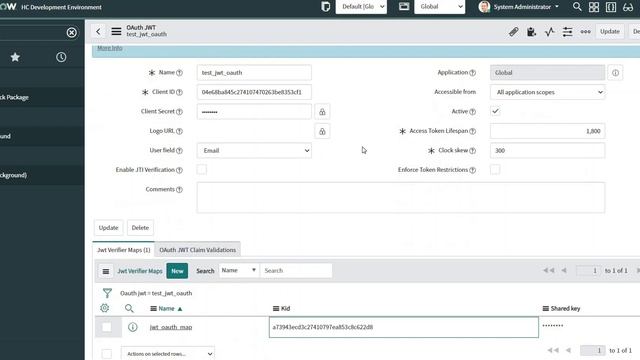Show help for Name field
Screen dimensions: 640x360
(x=179, y=73)
